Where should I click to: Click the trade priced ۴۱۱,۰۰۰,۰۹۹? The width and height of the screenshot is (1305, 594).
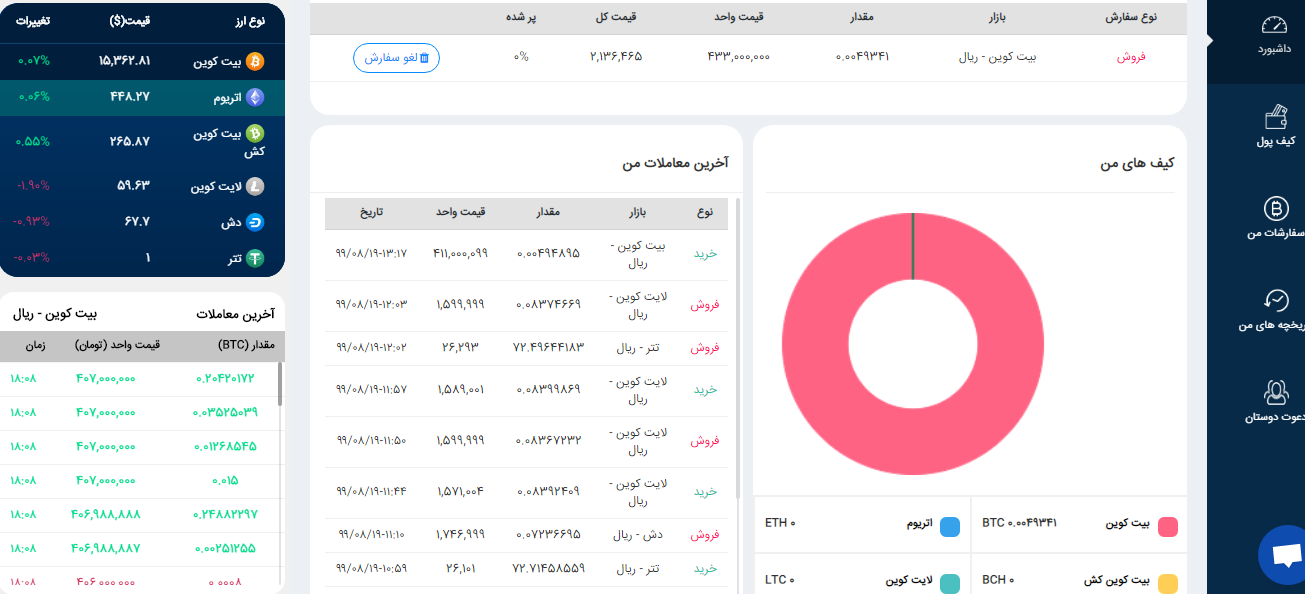(x=461, y=253)
